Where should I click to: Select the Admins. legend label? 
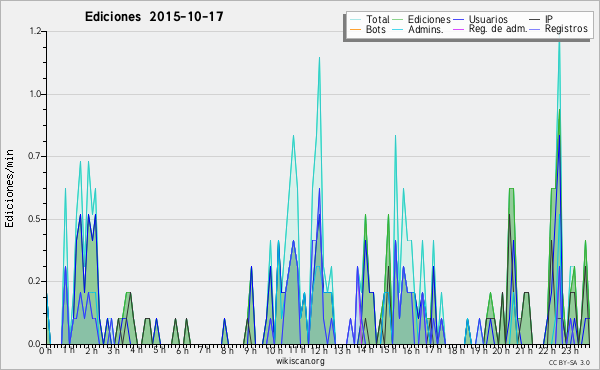tap(426, 29)
